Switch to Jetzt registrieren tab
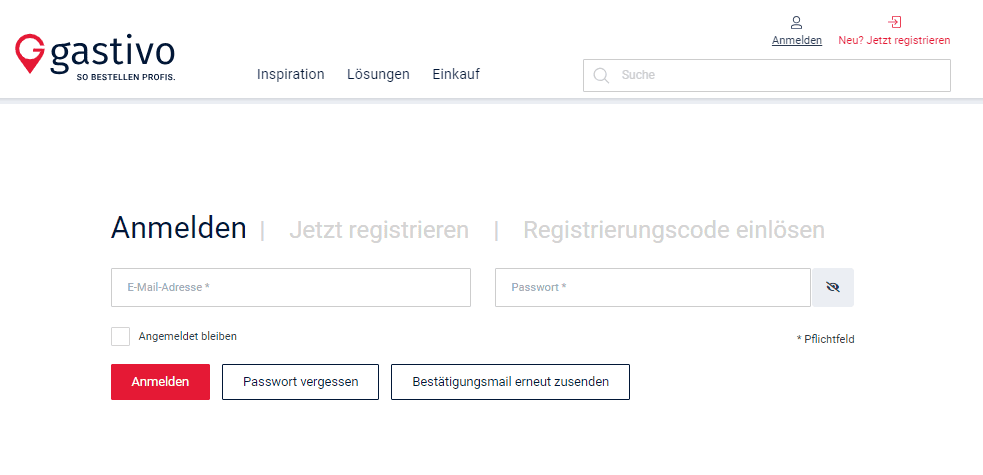The height and width of the screenshot is (475, 983). point(379,230)
